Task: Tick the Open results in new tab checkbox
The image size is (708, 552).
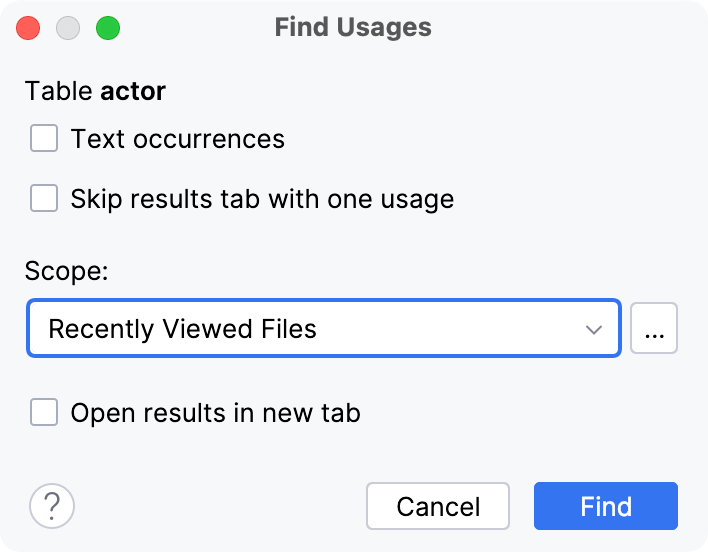Action: click(x=44, y=412)
